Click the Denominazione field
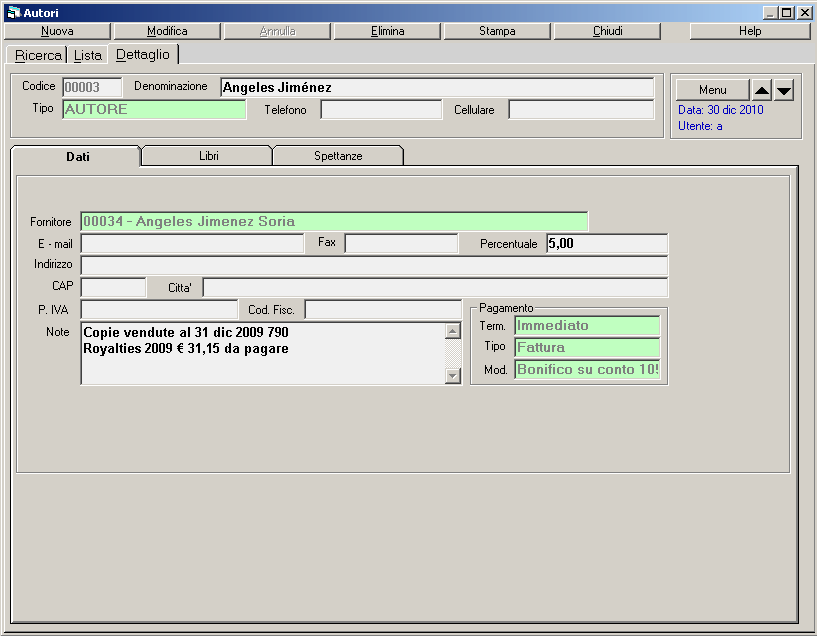 pos(437,88)
